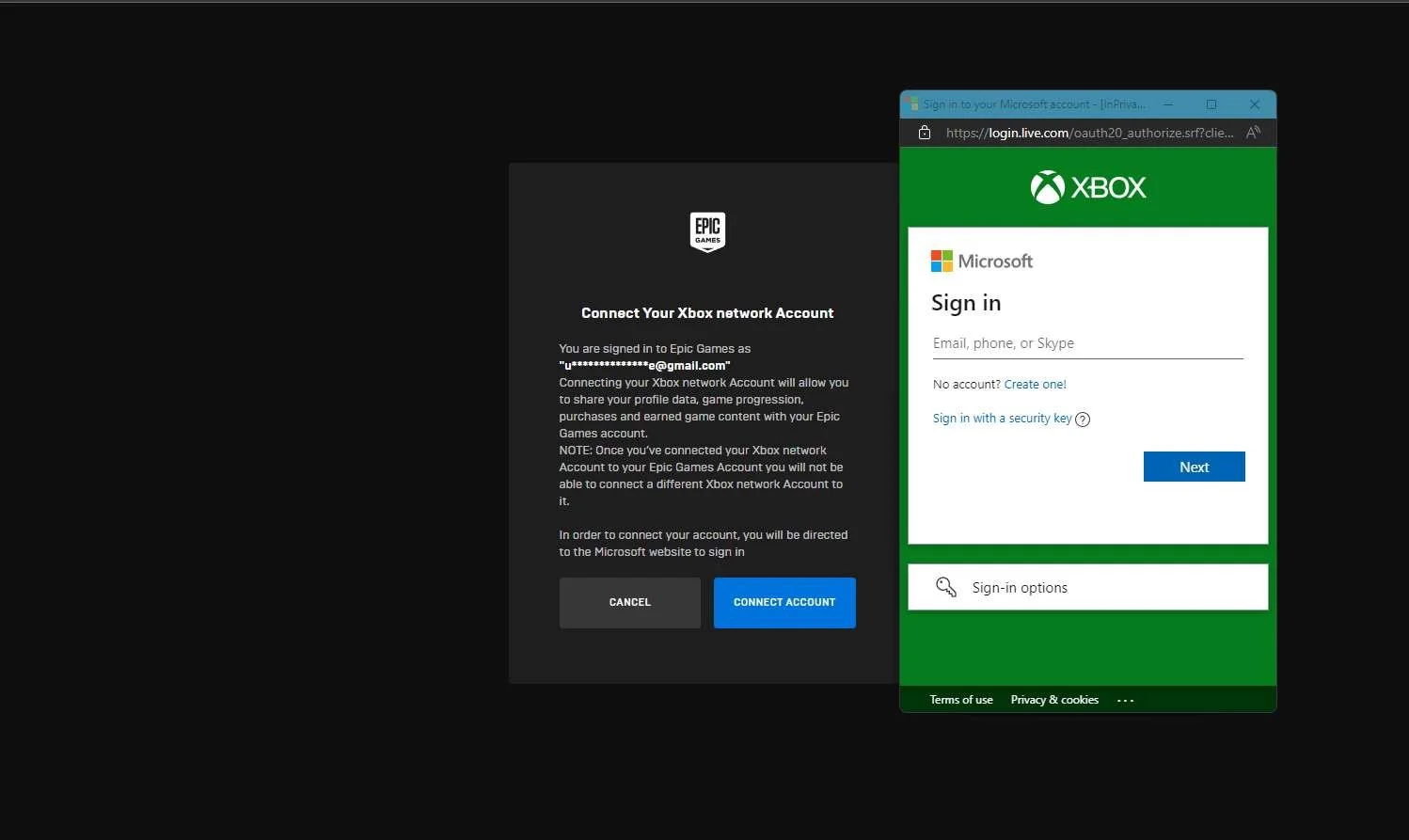Screen dimensions: 1409x840
Task: Click the Connect Account button
Action: [x=784, y=602]
